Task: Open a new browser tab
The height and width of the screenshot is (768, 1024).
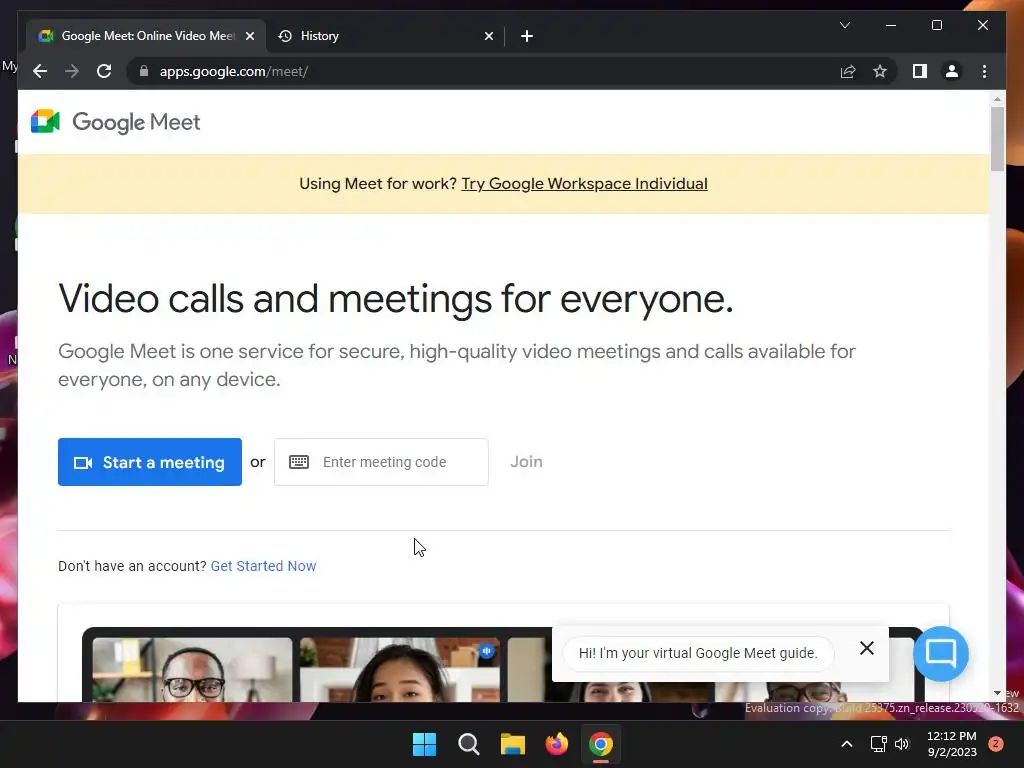Action: coord(526,36)
